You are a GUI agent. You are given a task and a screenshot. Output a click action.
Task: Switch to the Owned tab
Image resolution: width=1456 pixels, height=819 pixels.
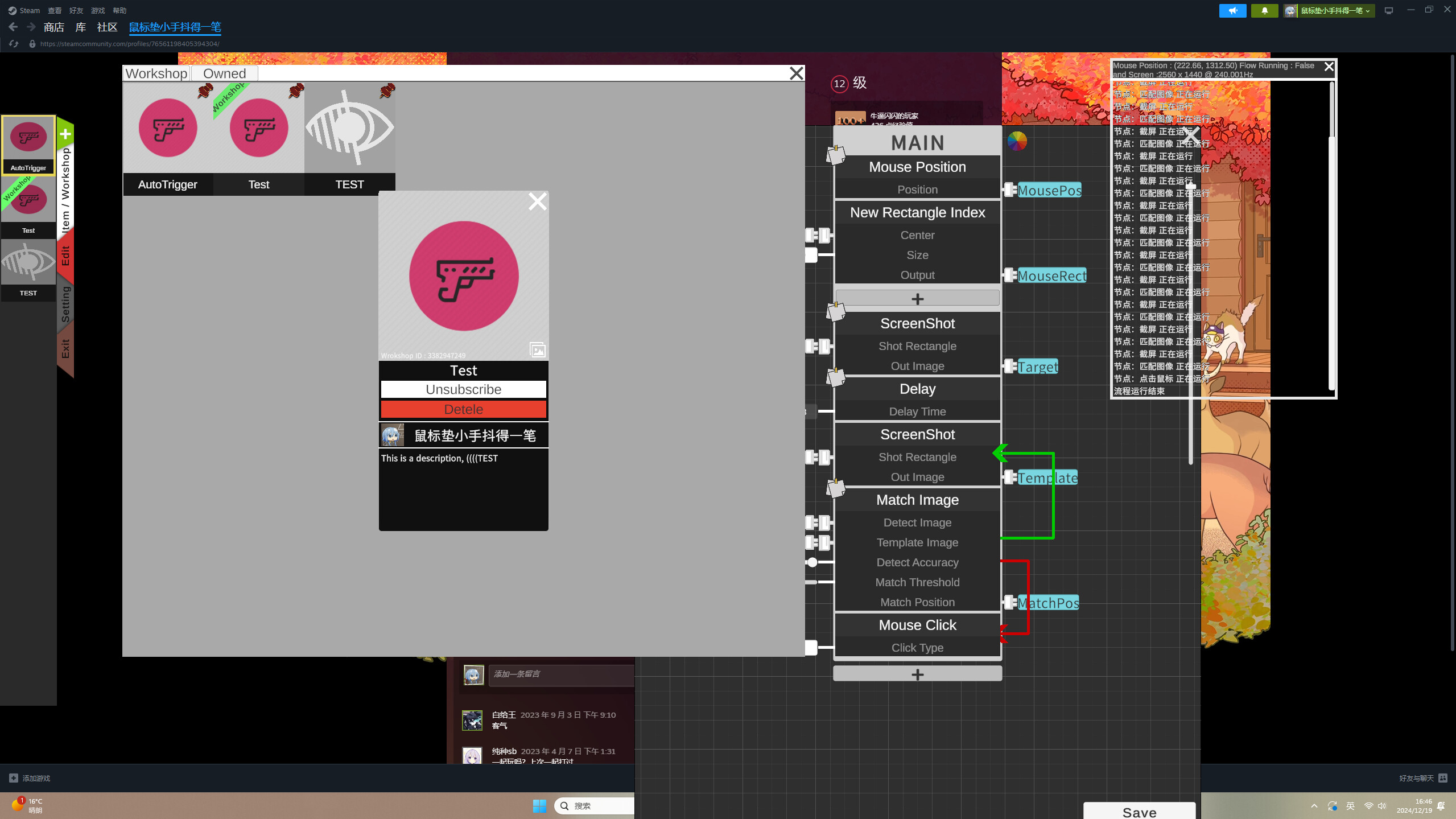[x=224, y=73]
